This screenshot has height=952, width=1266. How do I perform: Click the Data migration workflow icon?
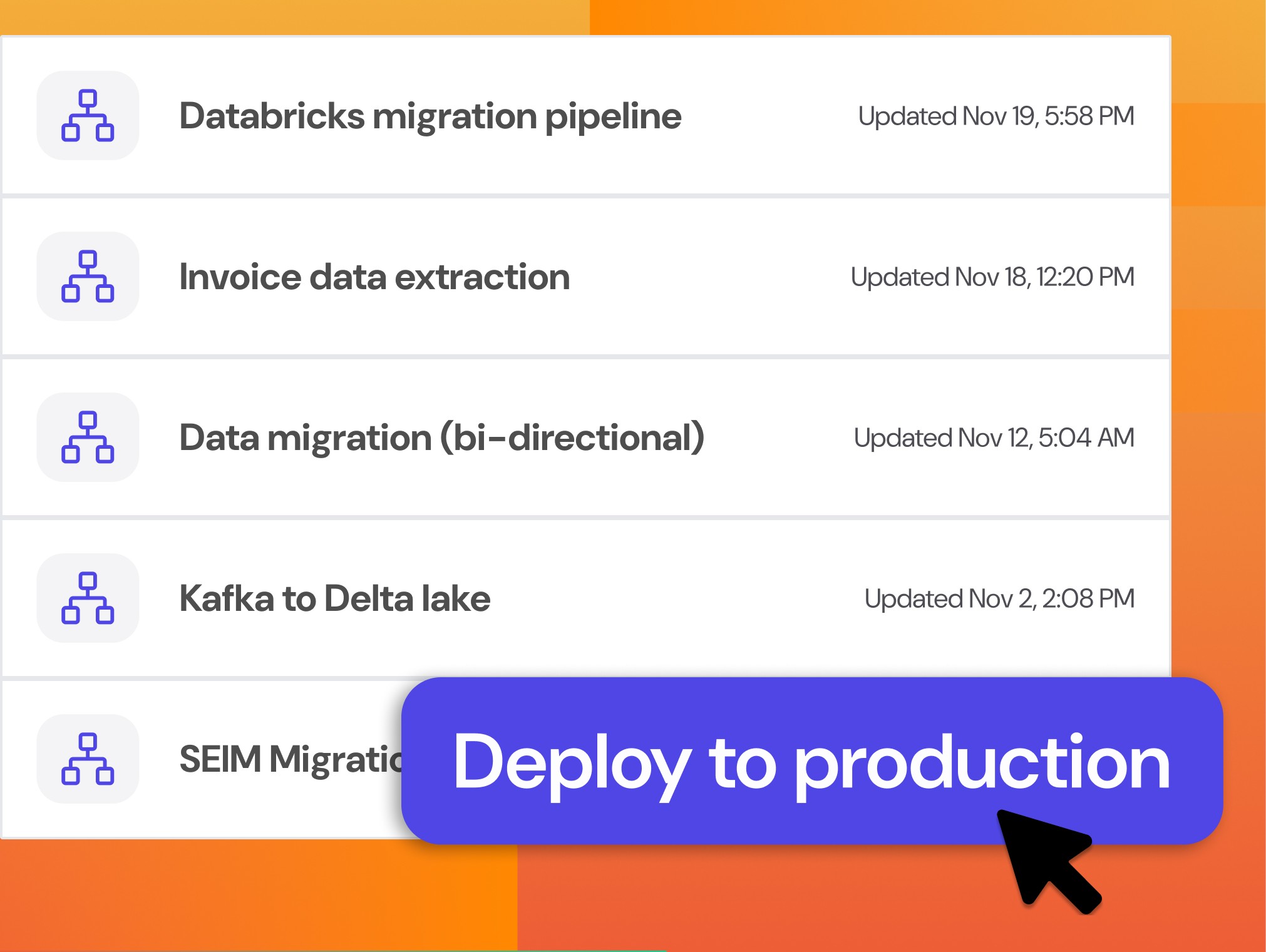click(88, 438)
